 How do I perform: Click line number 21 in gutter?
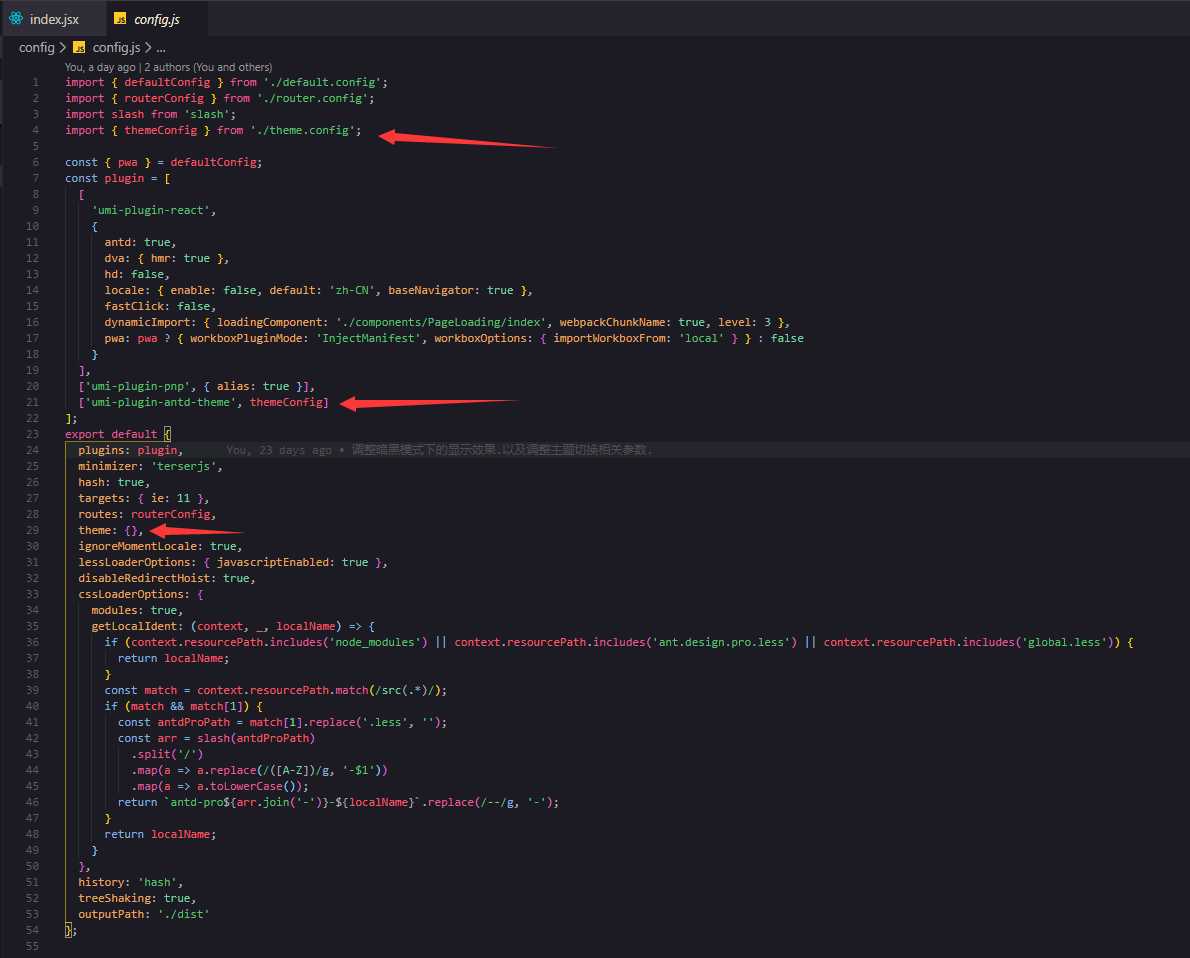pos(32,402)
